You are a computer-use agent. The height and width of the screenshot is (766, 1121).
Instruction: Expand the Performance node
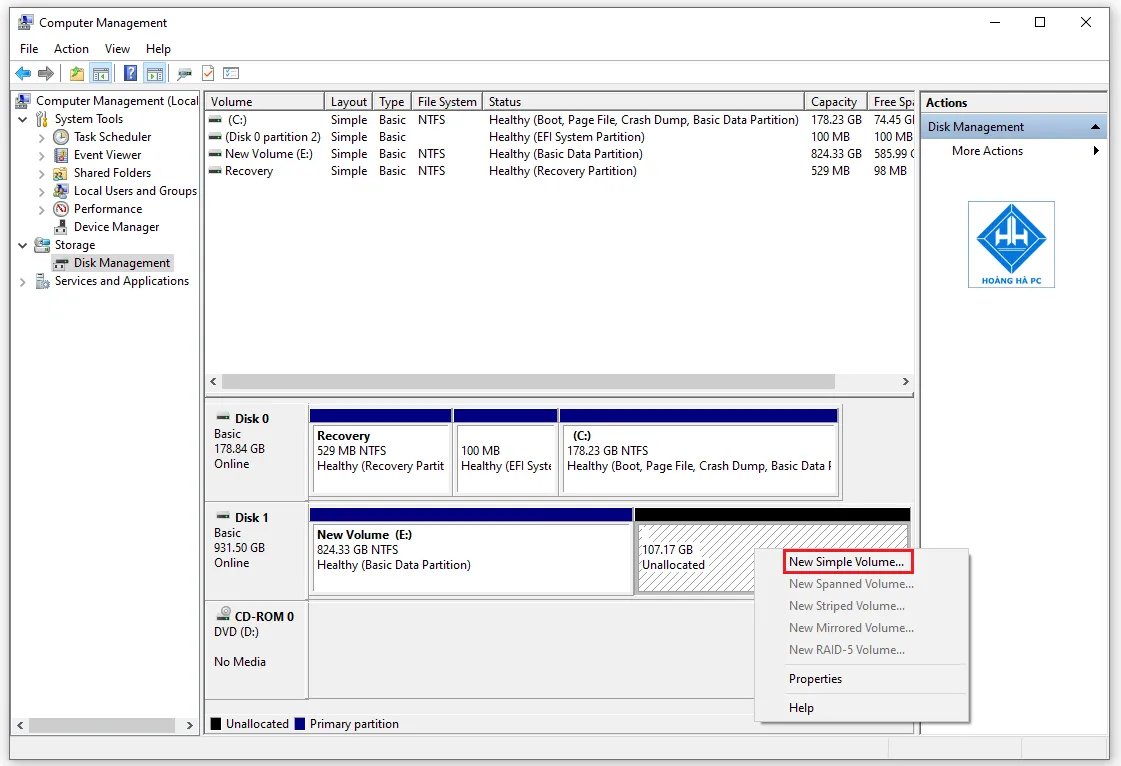[41, 210]
